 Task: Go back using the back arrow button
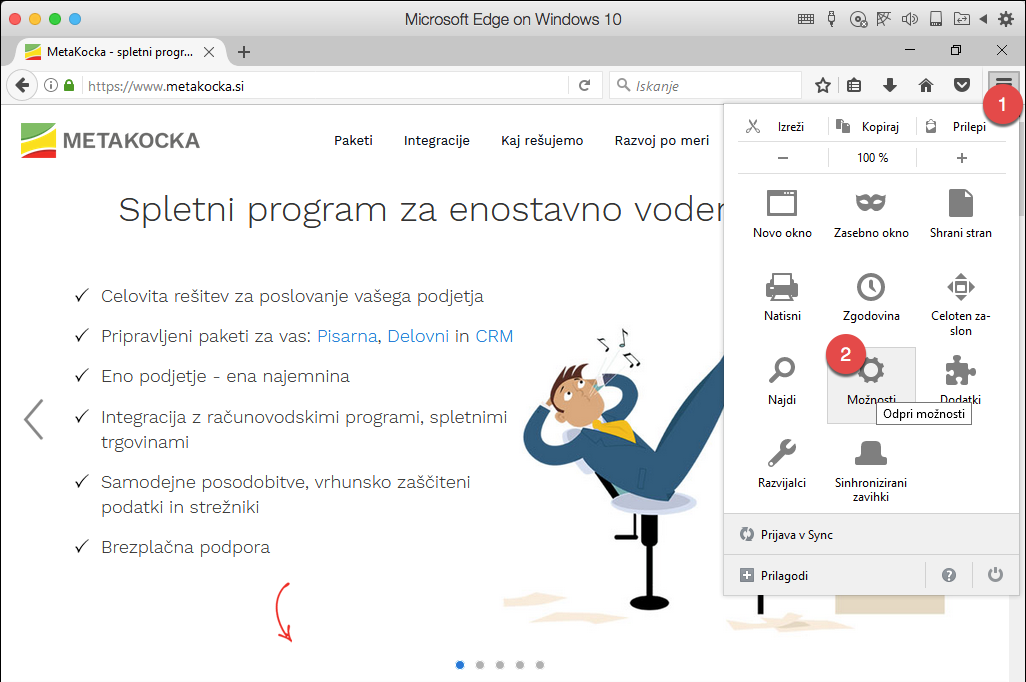pyautogui.click(x=22, y=86)
